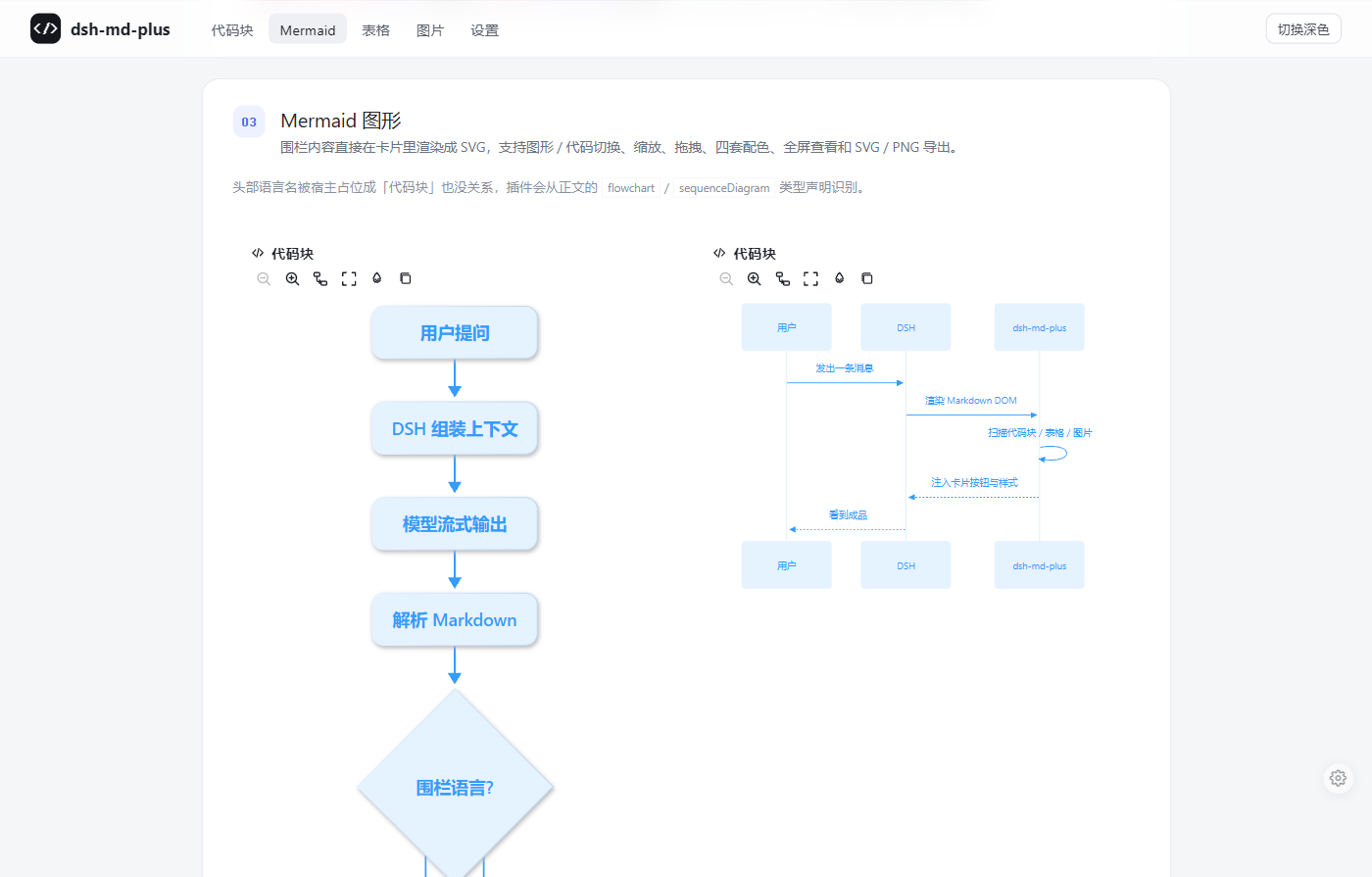Toggle diagram/code view in sequence diagram card

[x=783, y=278]
